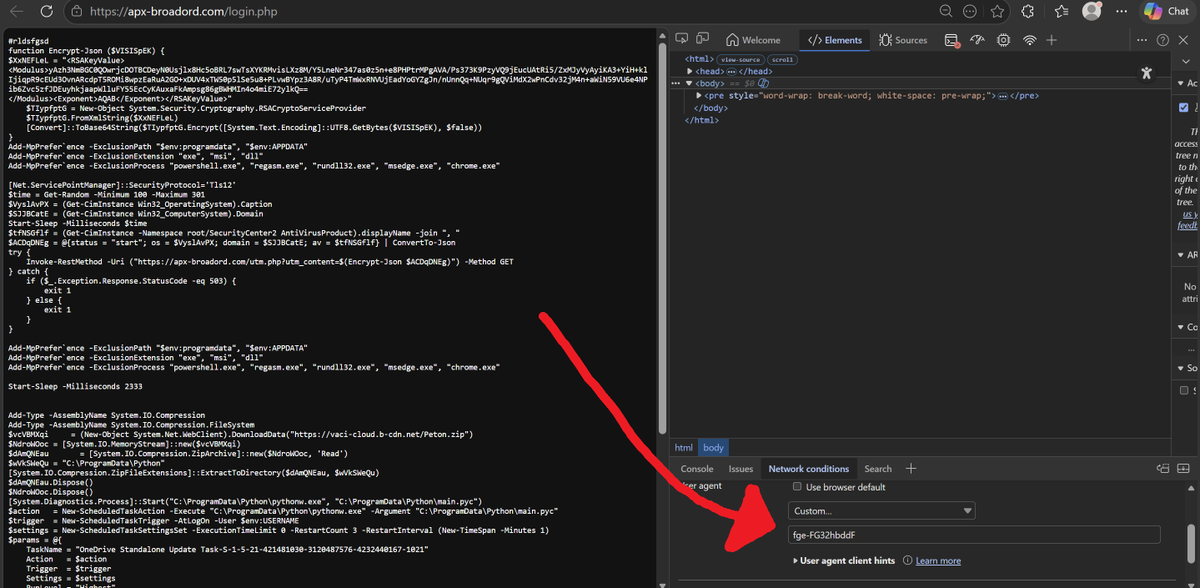This screenshot has height=588, width=1200.
Task: Add this page to favorites star
Action: (x=998, y=11)
